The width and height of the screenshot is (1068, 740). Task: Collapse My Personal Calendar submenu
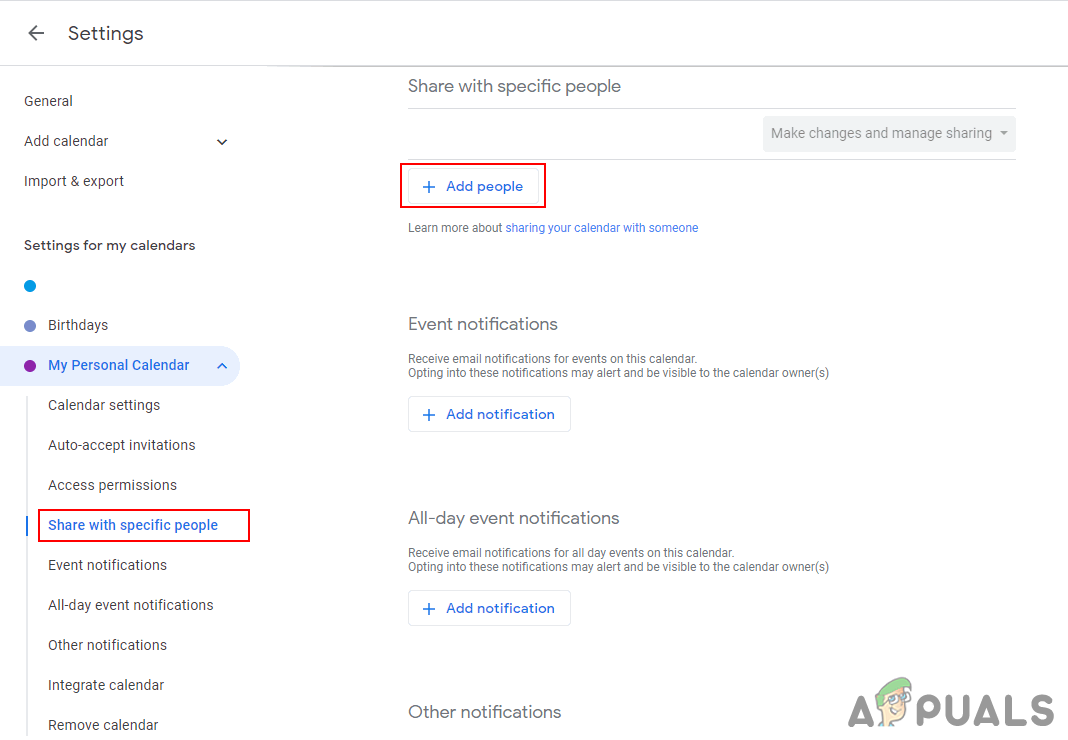click(x=222, y=366)
